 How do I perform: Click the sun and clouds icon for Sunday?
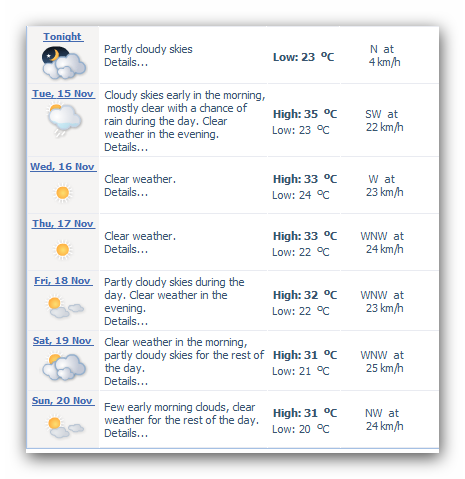point(64,426)
